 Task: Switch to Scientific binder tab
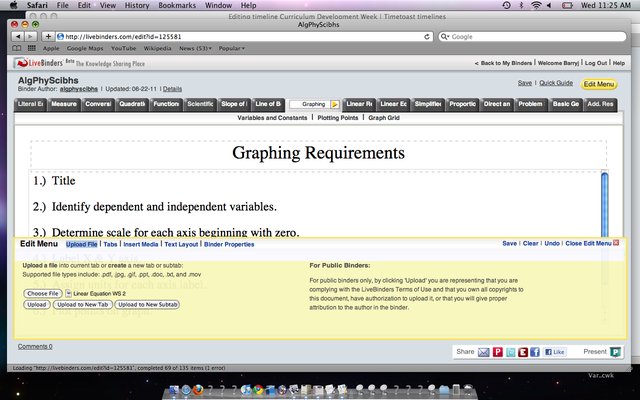coord(200,104)
